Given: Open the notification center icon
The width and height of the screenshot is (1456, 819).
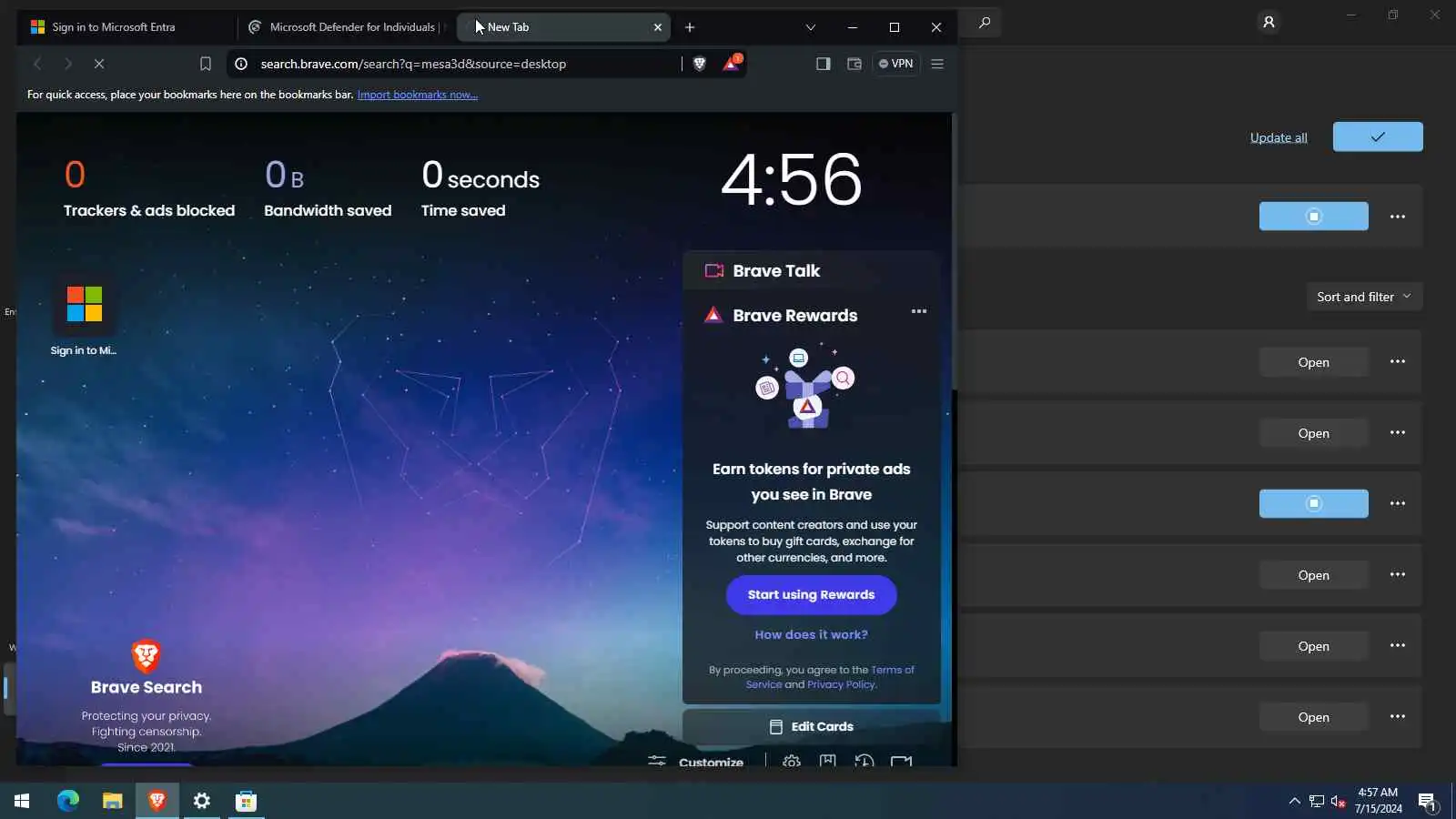Looking at the screenshot, I should point(1427,802).
